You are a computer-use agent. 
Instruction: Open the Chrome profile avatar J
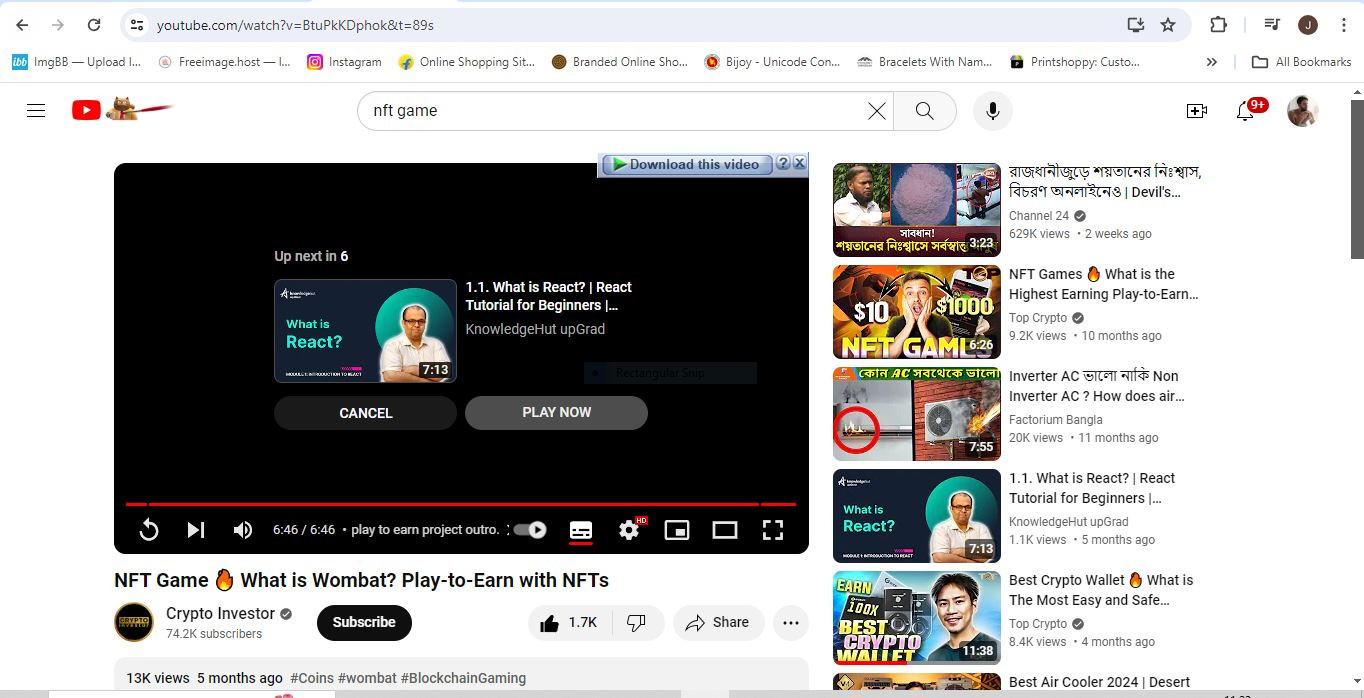pos(1308,25)
